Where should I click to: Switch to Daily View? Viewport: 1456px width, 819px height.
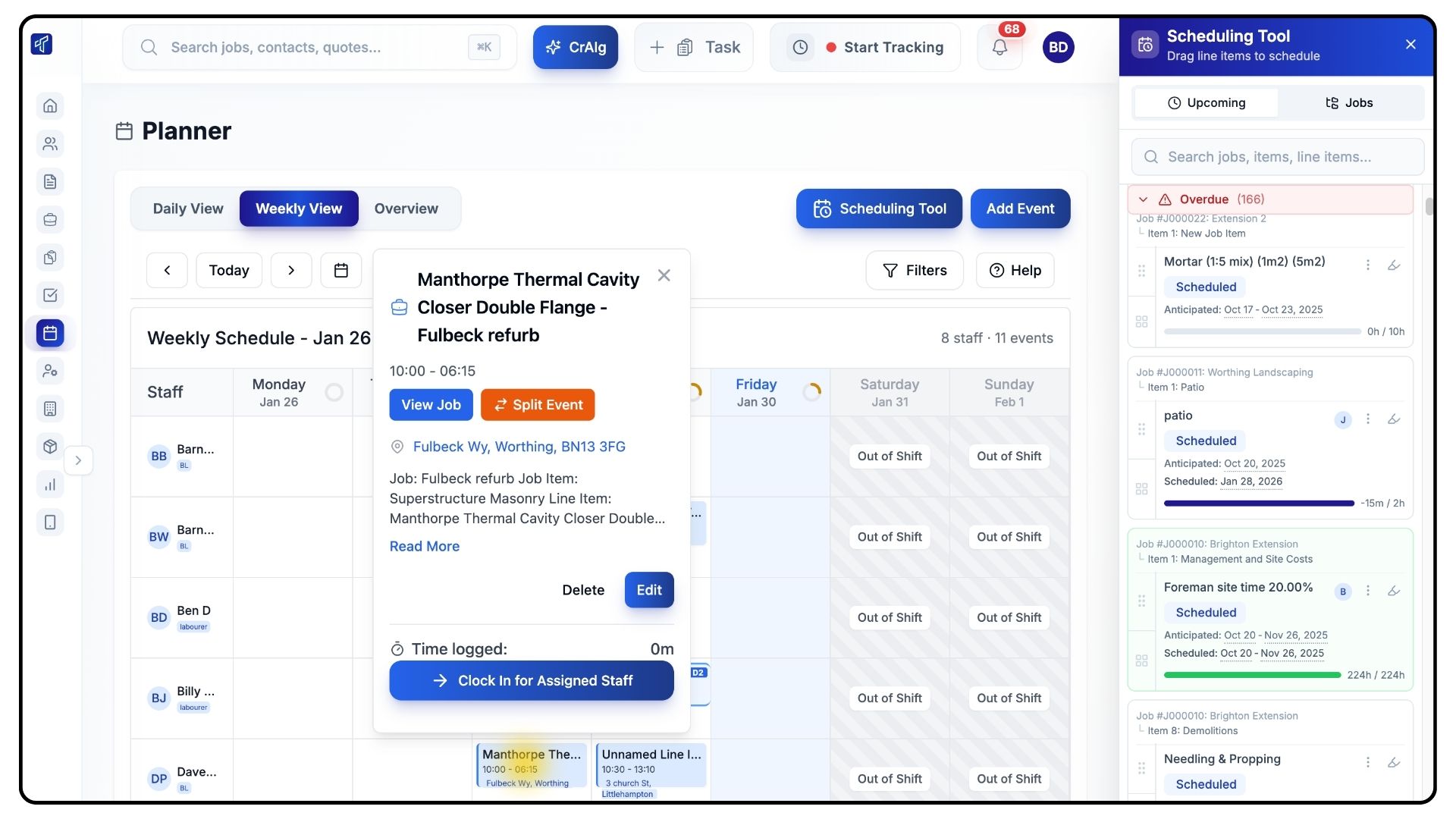188,209
